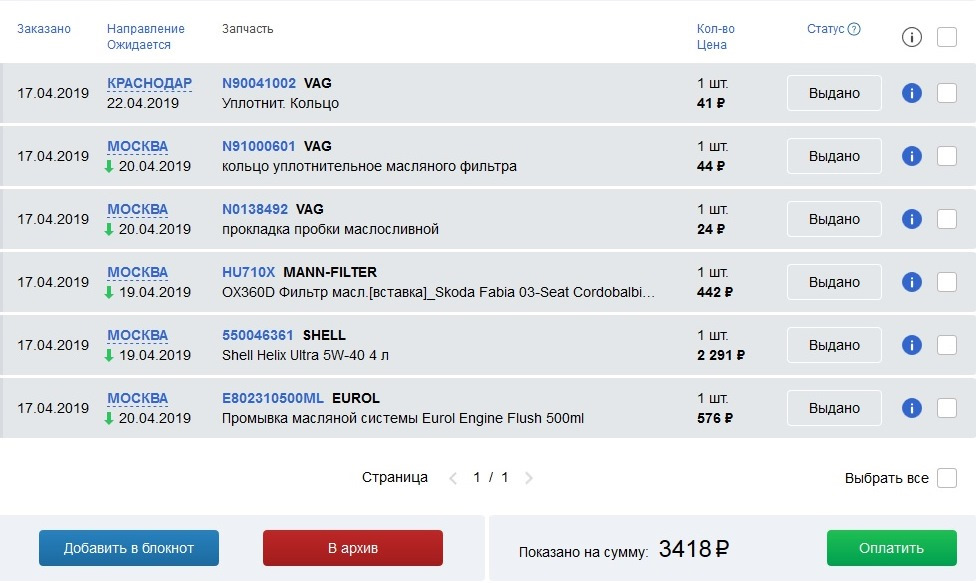Click the red В архив button
The image size is (976, 583).
tap(353, 548)
